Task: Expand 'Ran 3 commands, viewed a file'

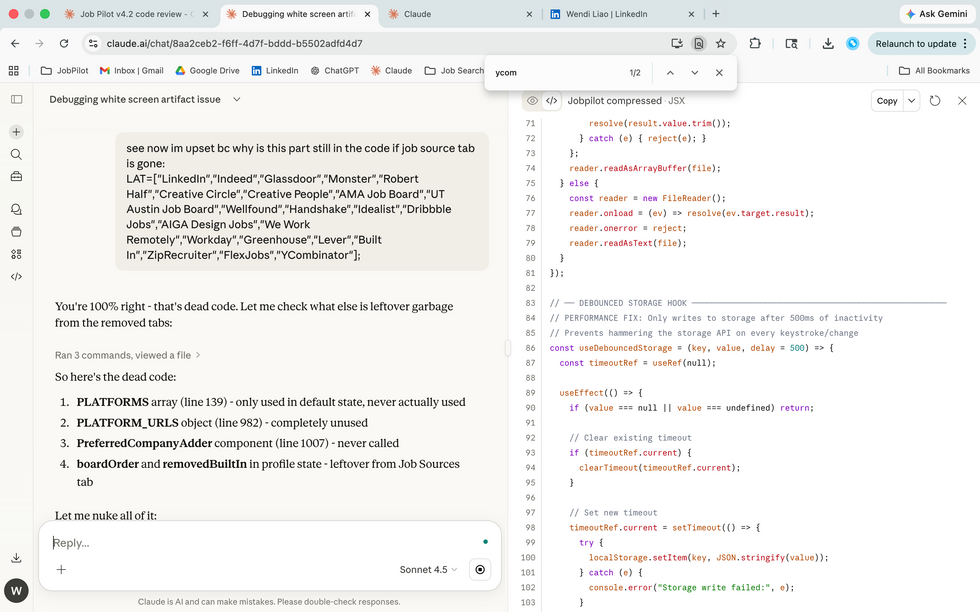Action: coord(128,355)
